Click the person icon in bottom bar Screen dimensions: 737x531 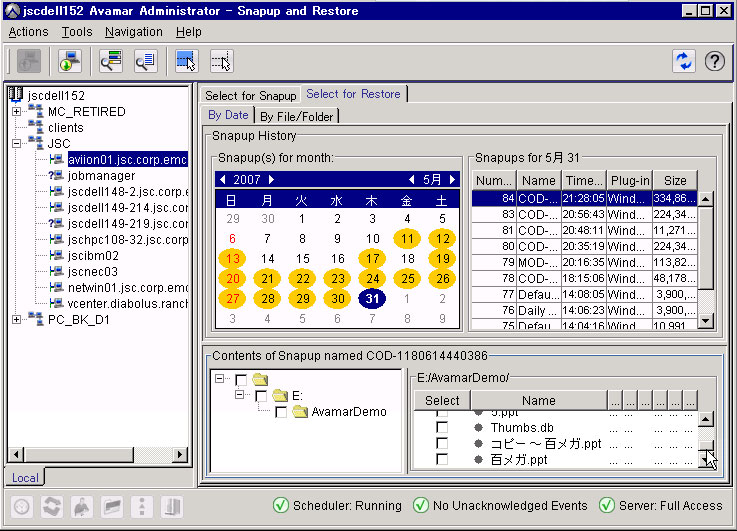[82, 507]
